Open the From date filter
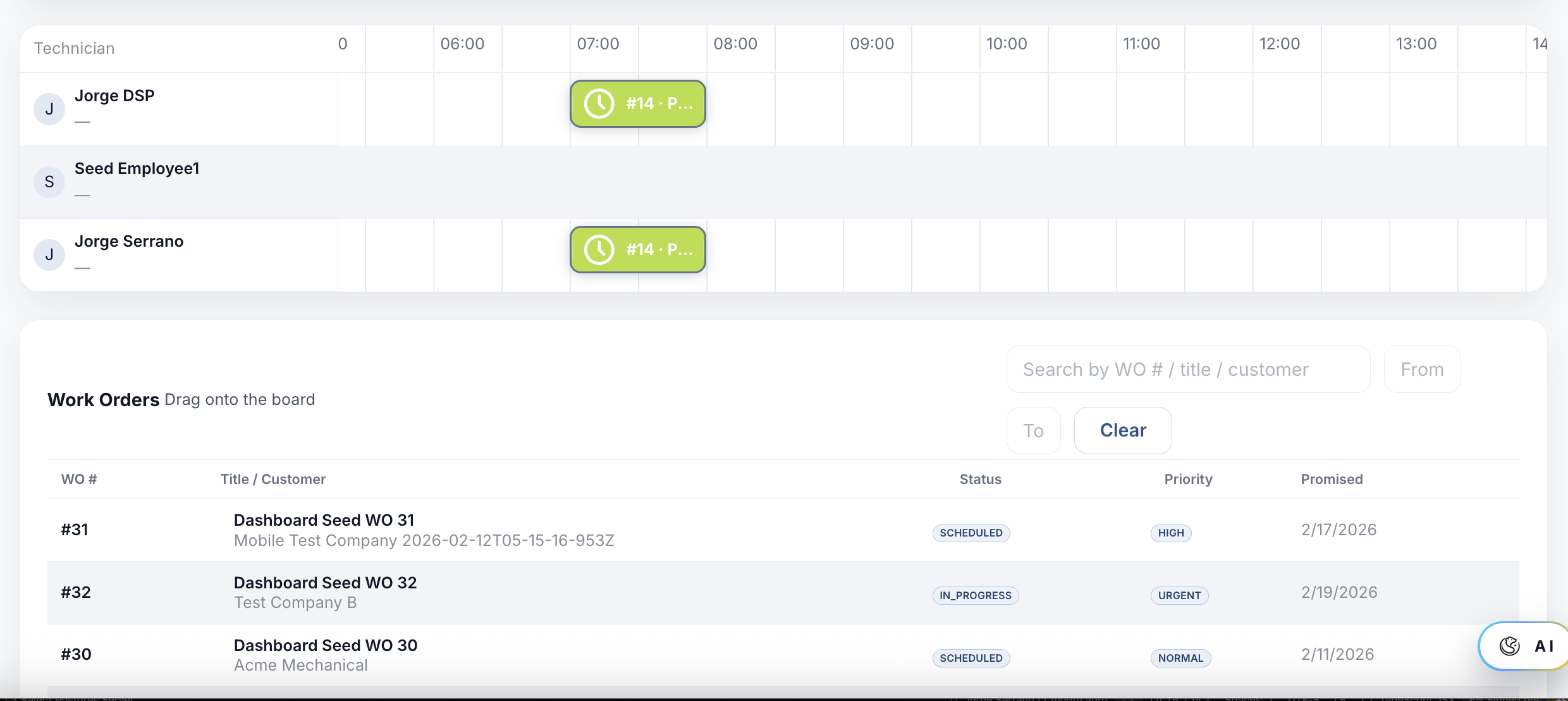The image size is (1568, 701). click(x=1422, y=369)
